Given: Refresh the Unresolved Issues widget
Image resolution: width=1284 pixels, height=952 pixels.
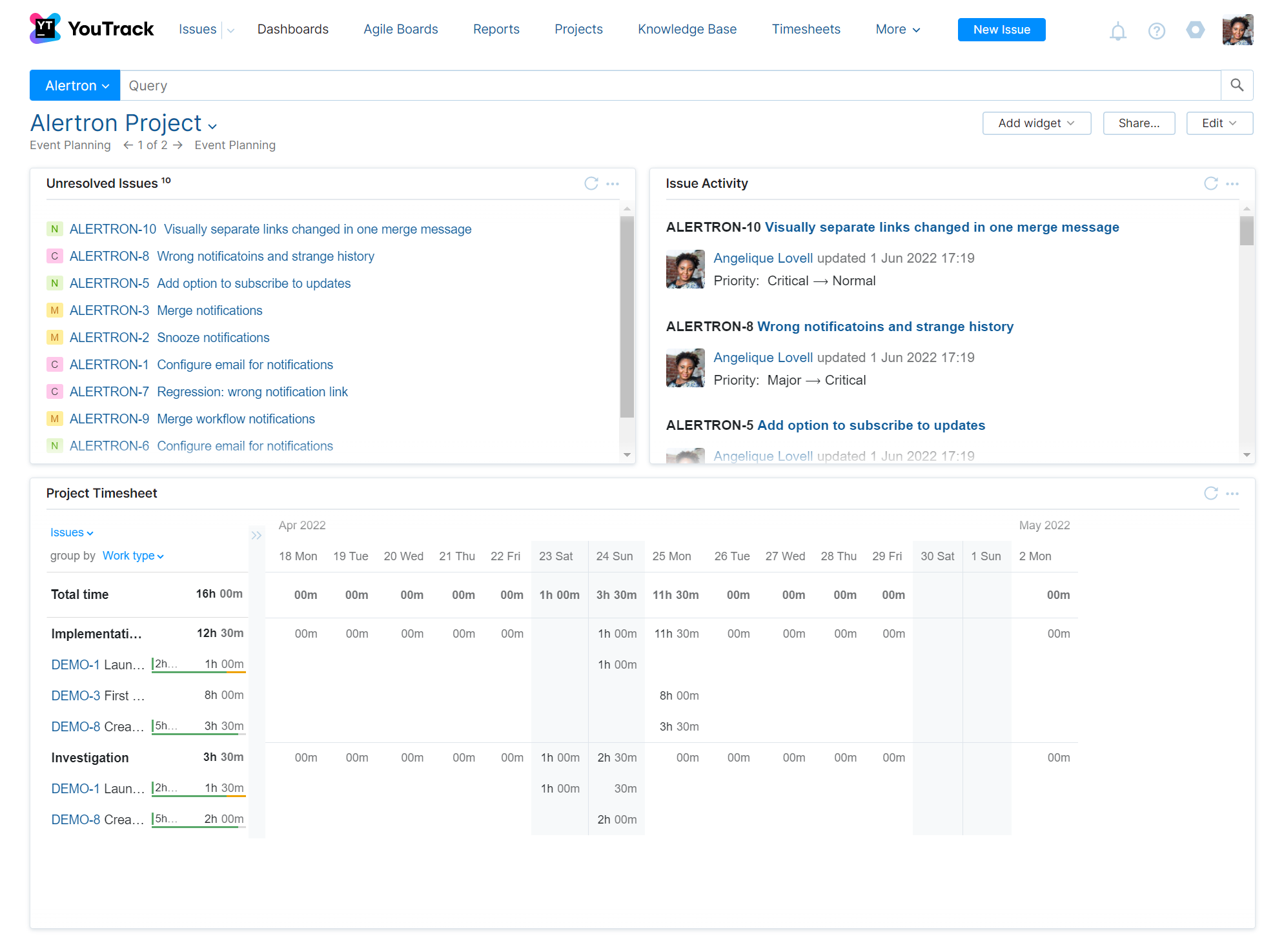Looking at the screenshot, I should point(591,184).
